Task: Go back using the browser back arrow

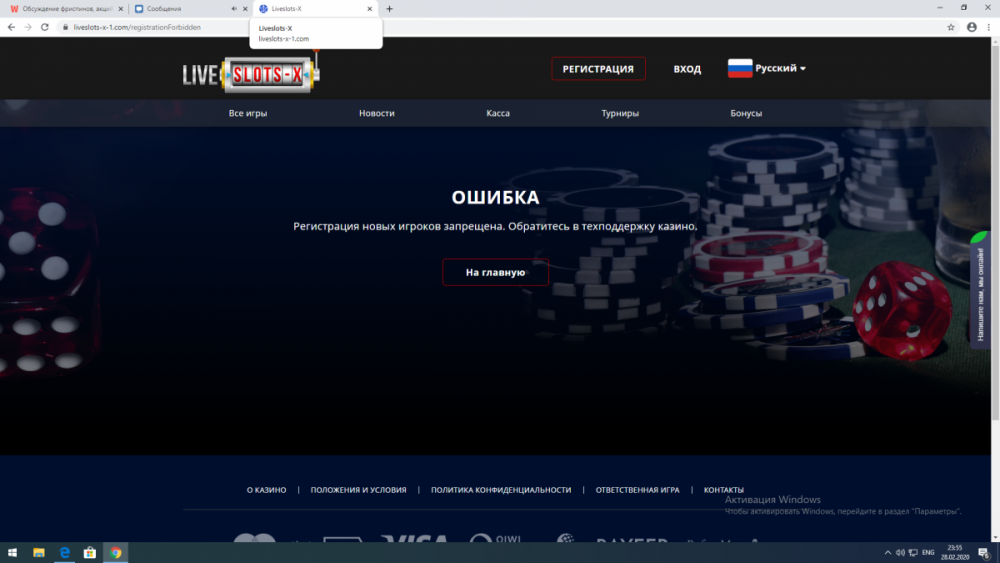Action: [x=11, y=27]
